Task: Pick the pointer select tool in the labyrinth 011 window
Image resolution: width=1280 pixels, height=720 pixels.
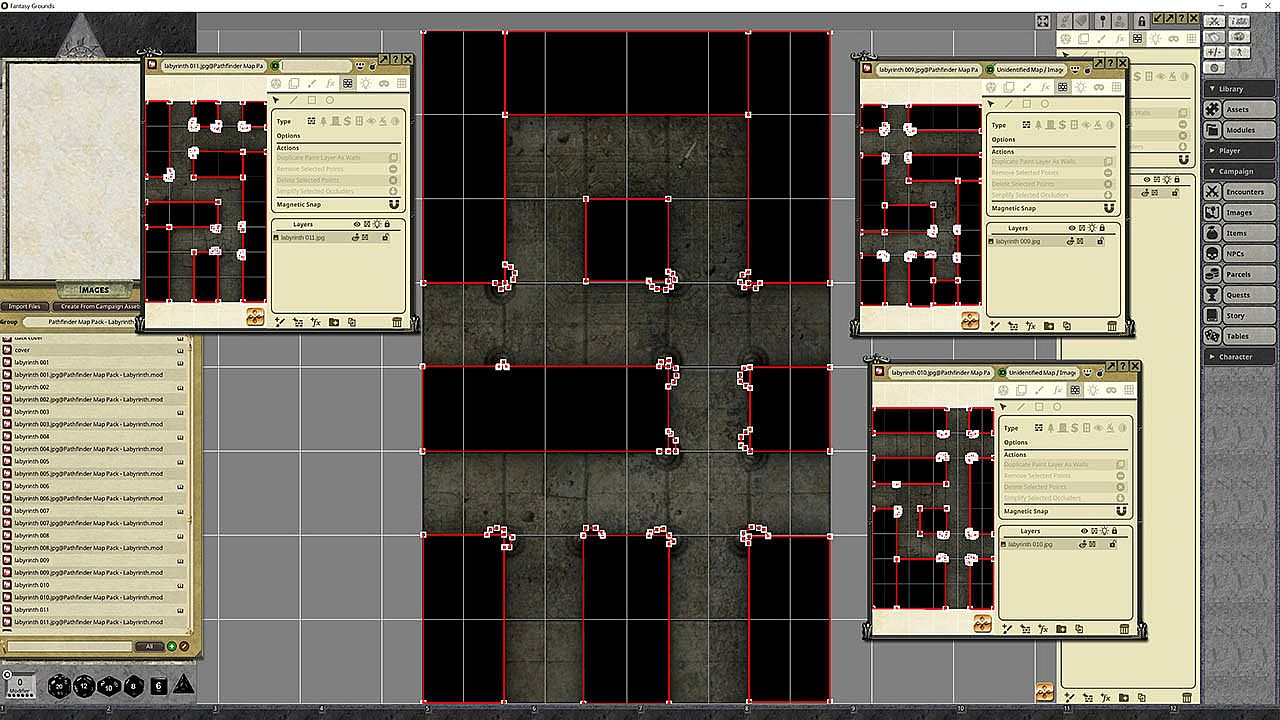Action: [276, 100]
